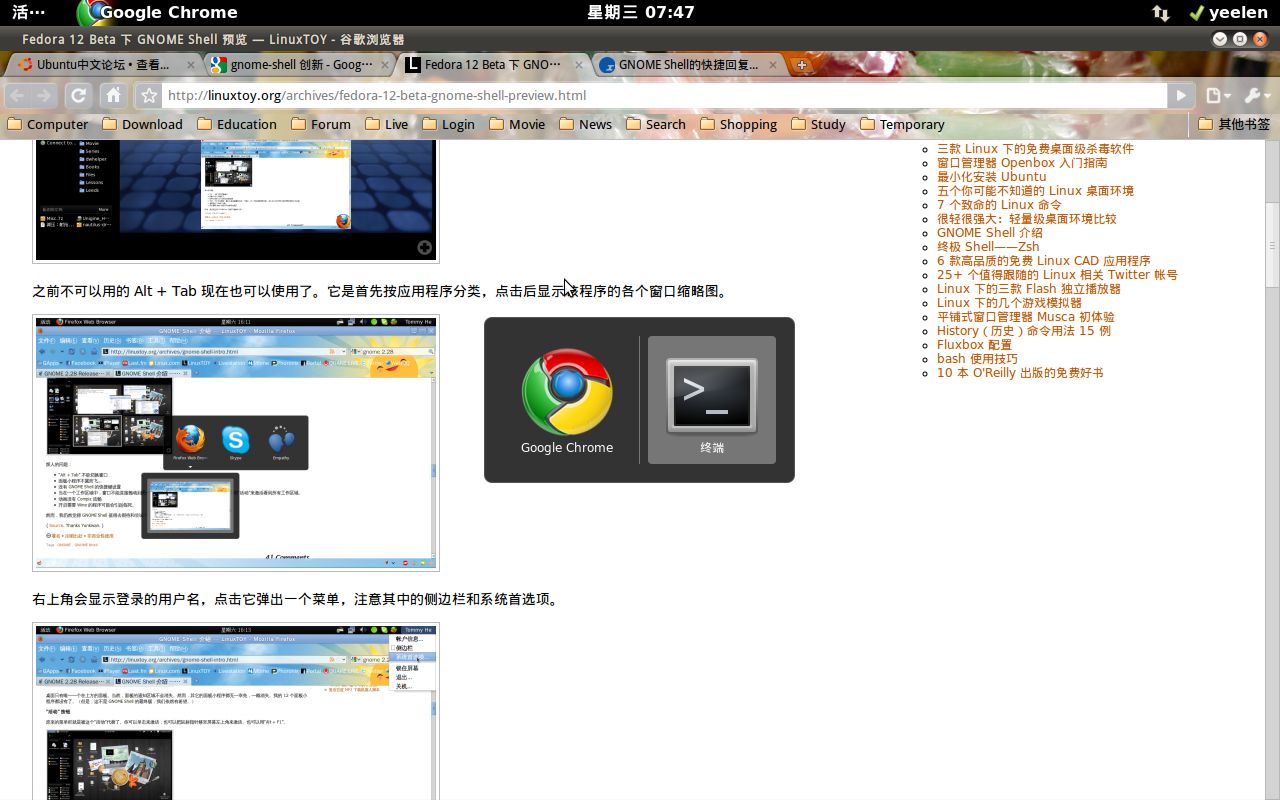The height and width of the screenshot is (800, 1280).
Task: Bookmark this page with the star icon
Action: (x=149, y=95)
